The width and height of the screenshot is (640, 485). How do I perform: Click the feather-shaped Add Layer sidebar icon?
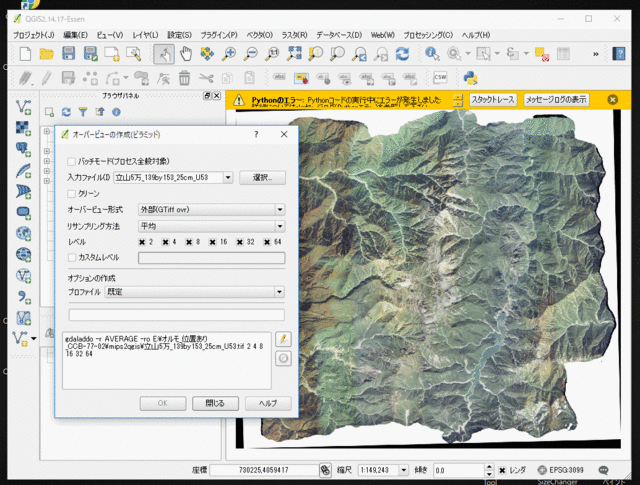[x=23, y=171]
